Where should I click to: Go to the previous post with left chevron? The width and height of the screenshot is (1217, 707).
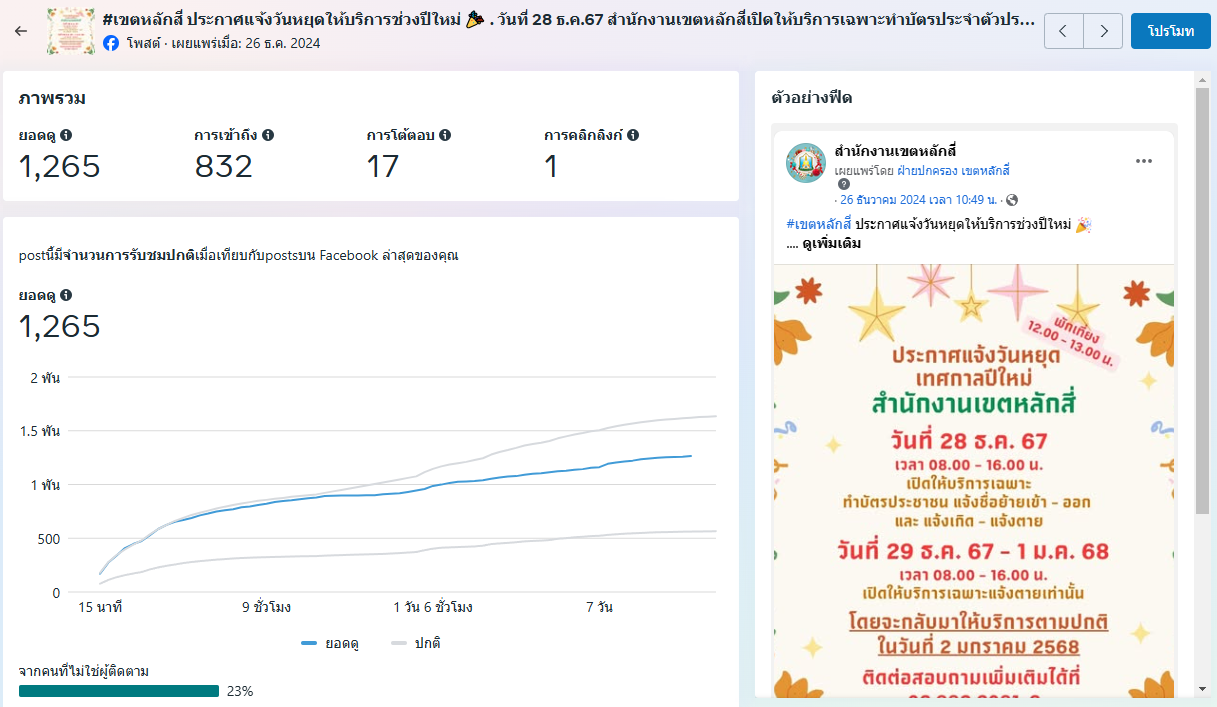pos(1063,31)
